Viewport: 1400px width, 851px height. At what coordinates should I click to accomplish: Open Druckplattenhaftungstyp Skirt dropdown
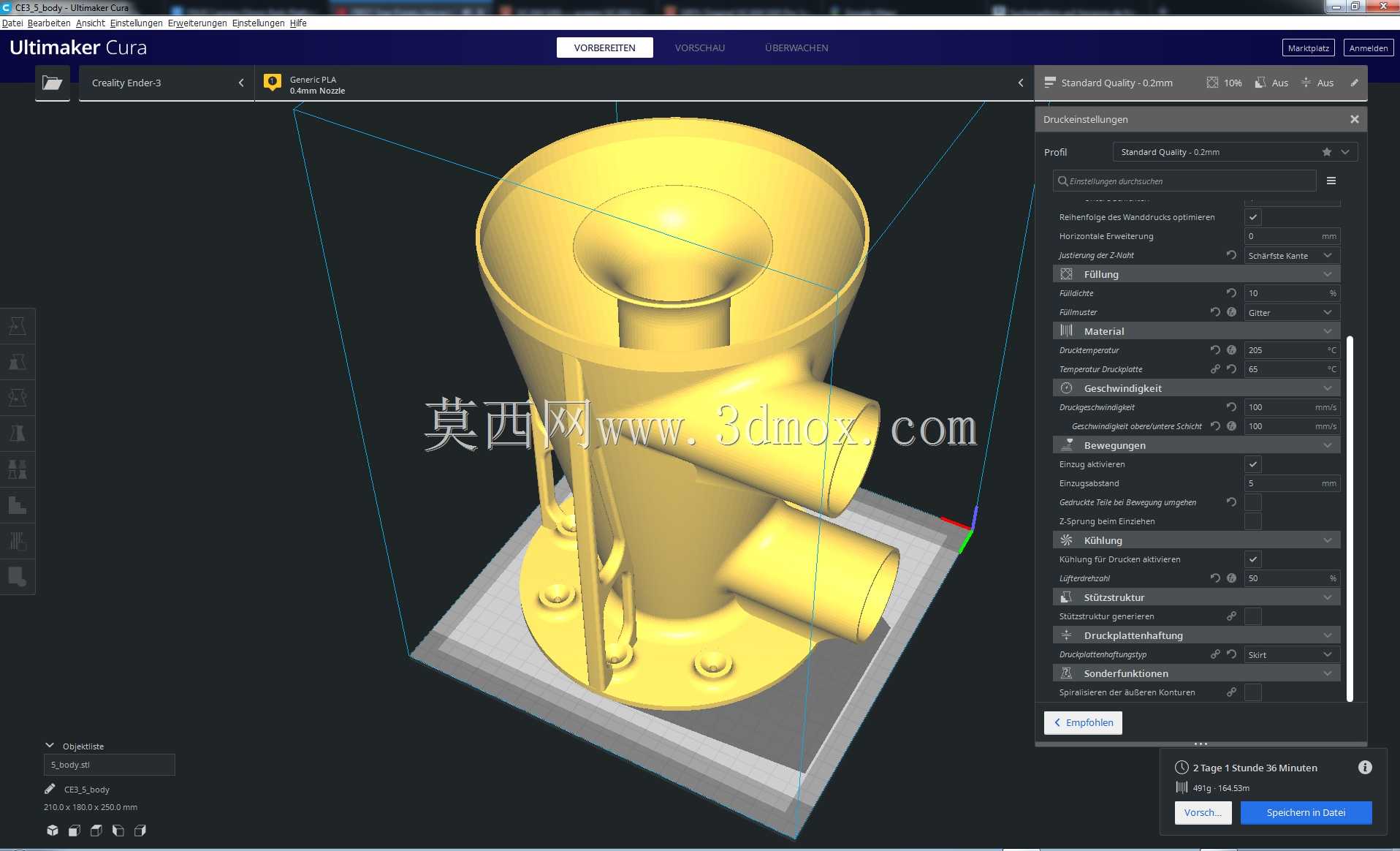tap(1292, 654)
